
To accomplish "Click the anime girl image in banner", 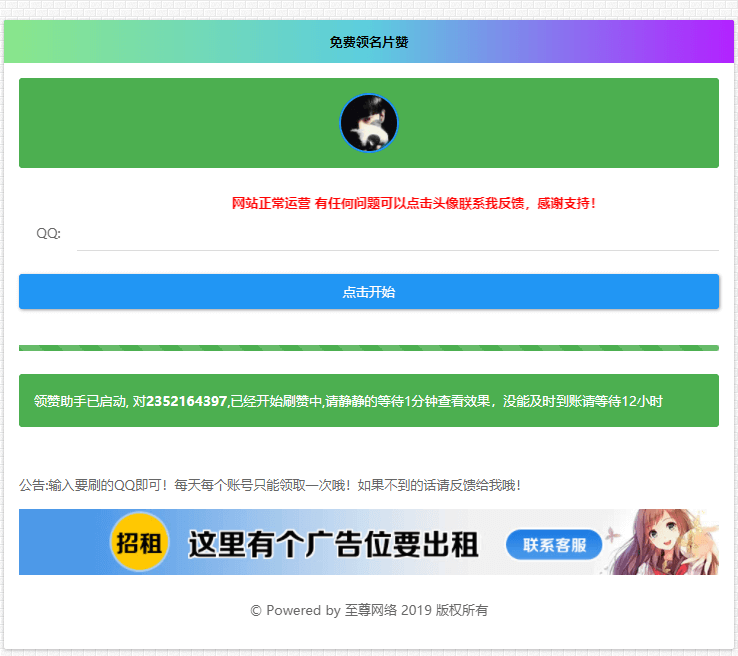I will (662, 542).
